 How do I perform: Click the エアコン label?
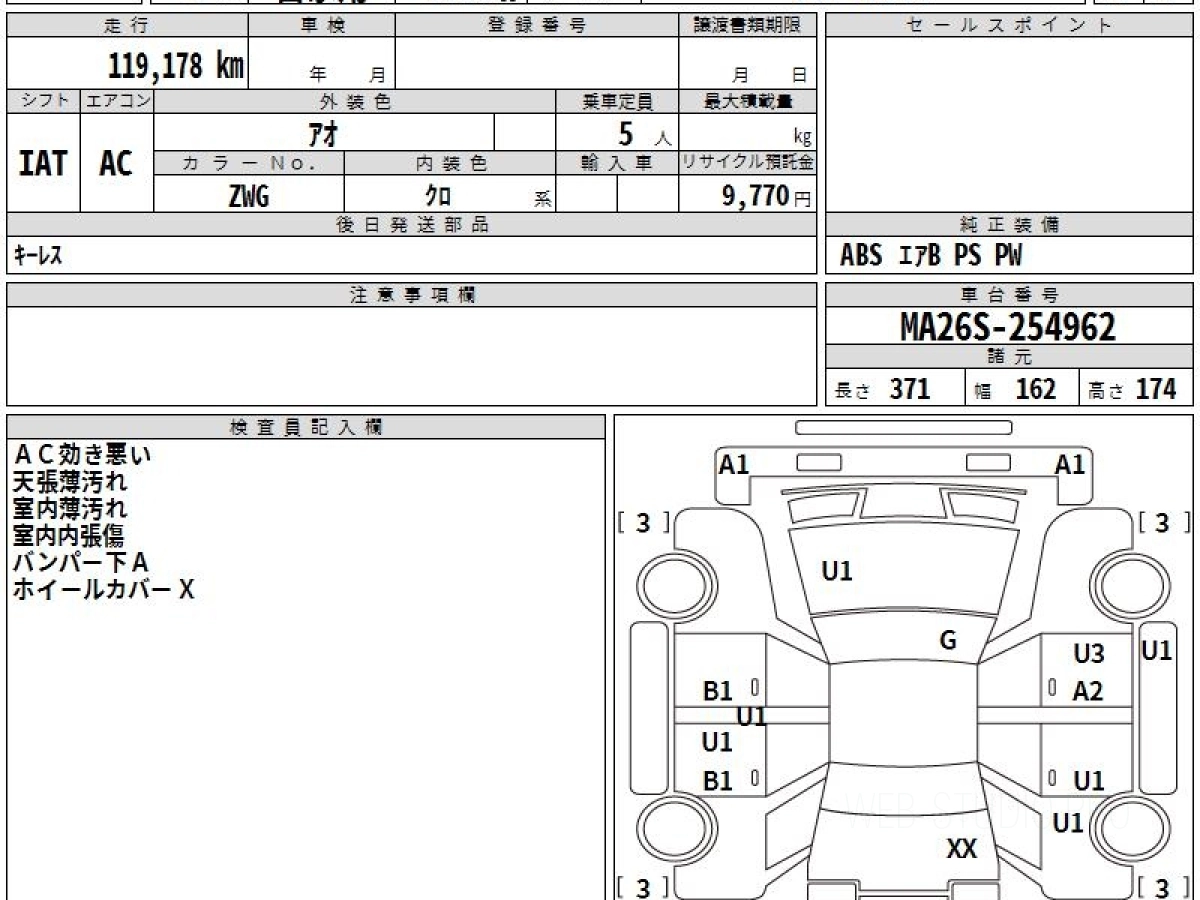[117, 101]
